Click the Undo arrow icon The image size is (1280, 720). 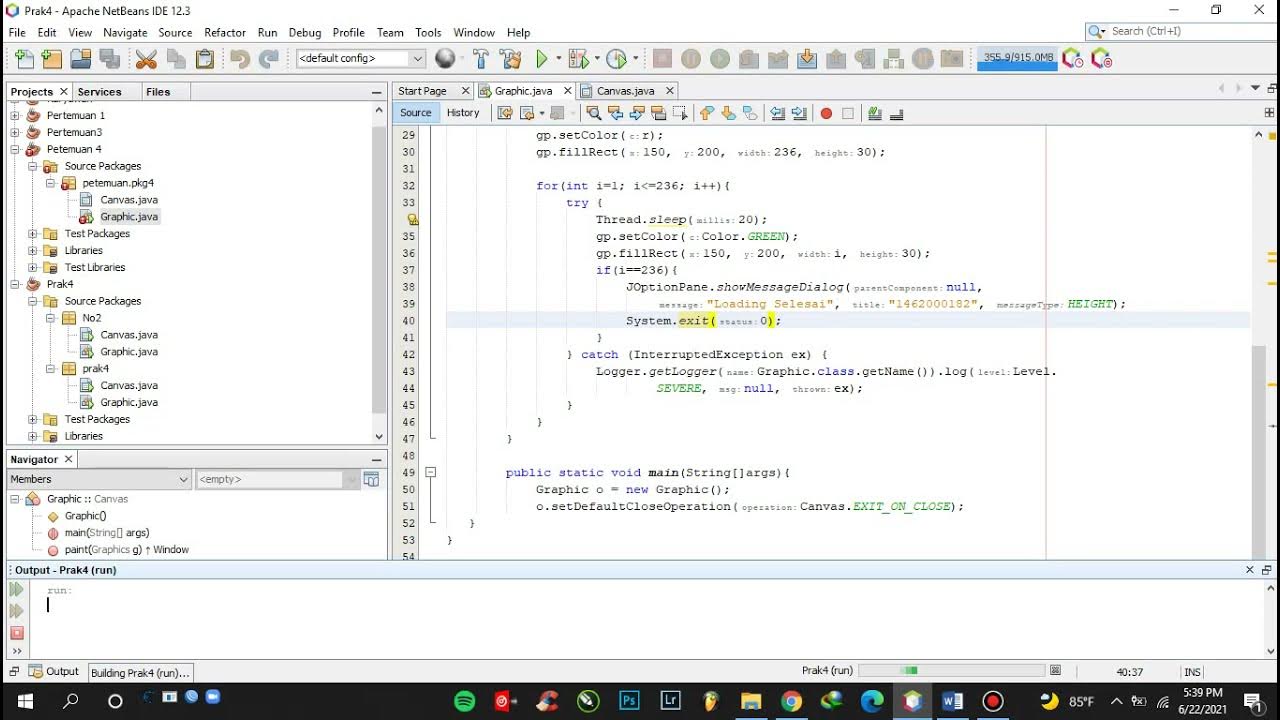239,59
